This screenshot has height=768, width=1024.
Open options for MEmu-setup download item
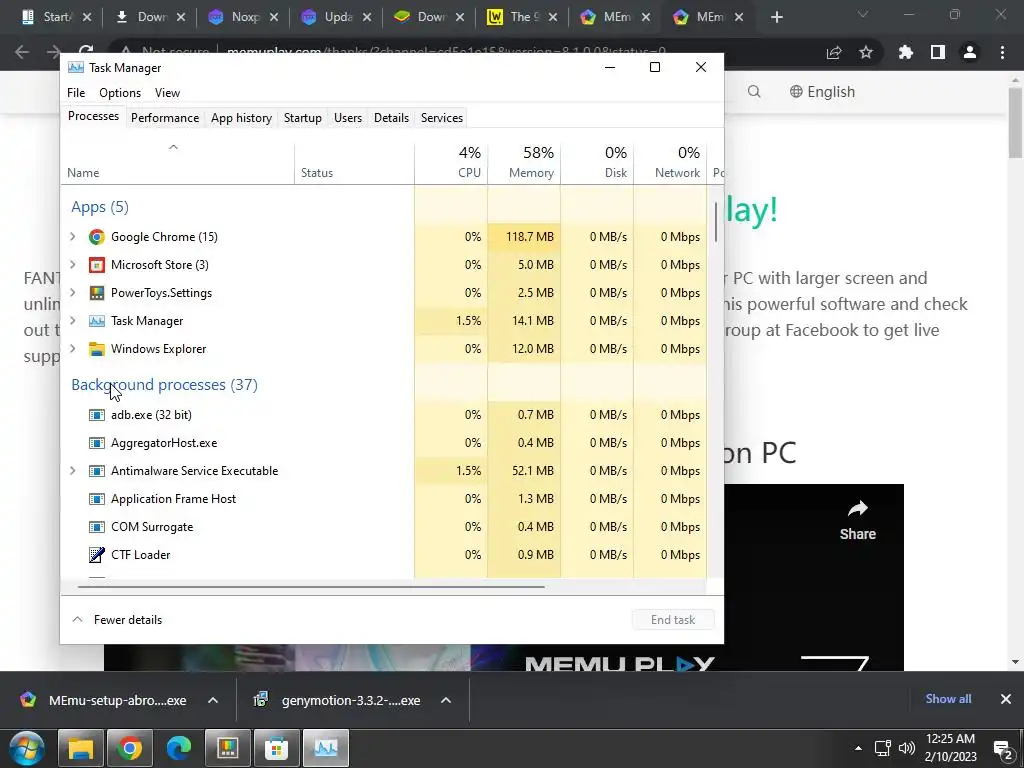click(213, 700)
